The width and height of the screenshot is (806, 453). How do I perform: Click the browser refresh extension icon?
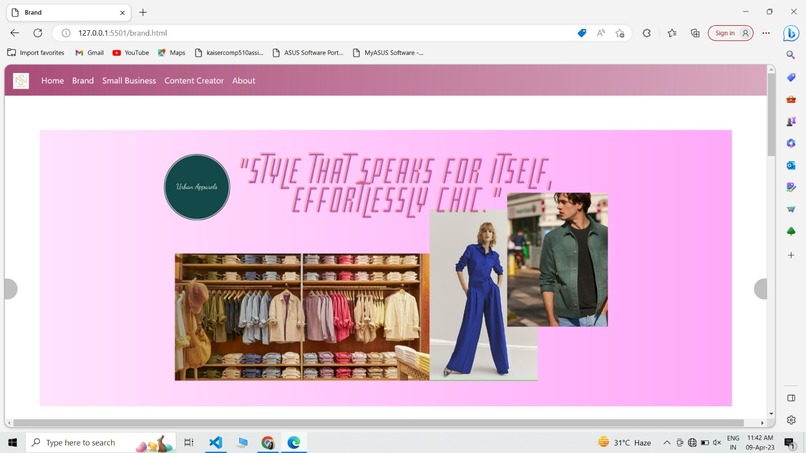pyautogui.click(x=647, y=33)
